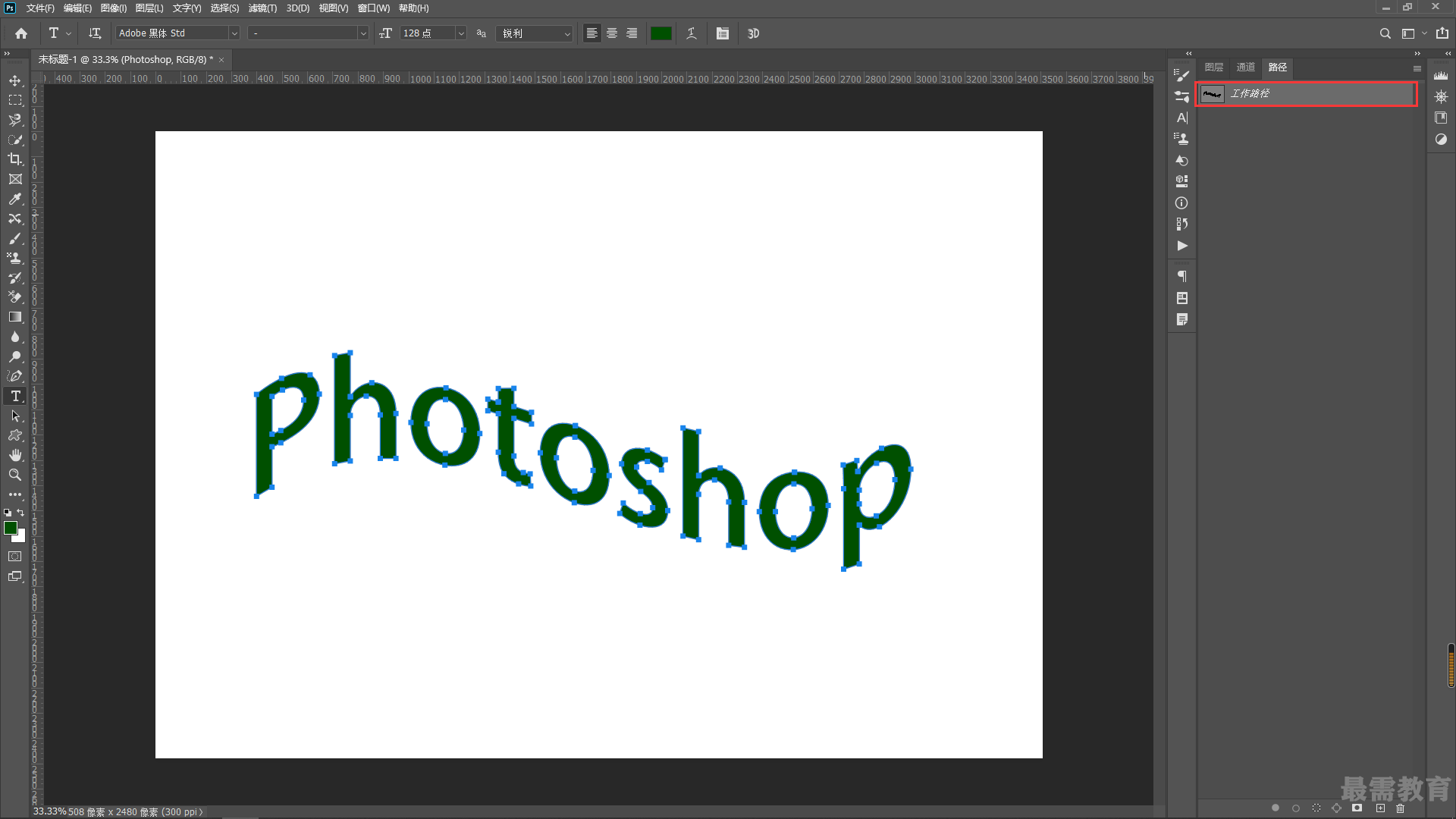The image size is (1456, 819).
Task: Open the Paths panel flyout menu
Action: (x=1417, y=68)
